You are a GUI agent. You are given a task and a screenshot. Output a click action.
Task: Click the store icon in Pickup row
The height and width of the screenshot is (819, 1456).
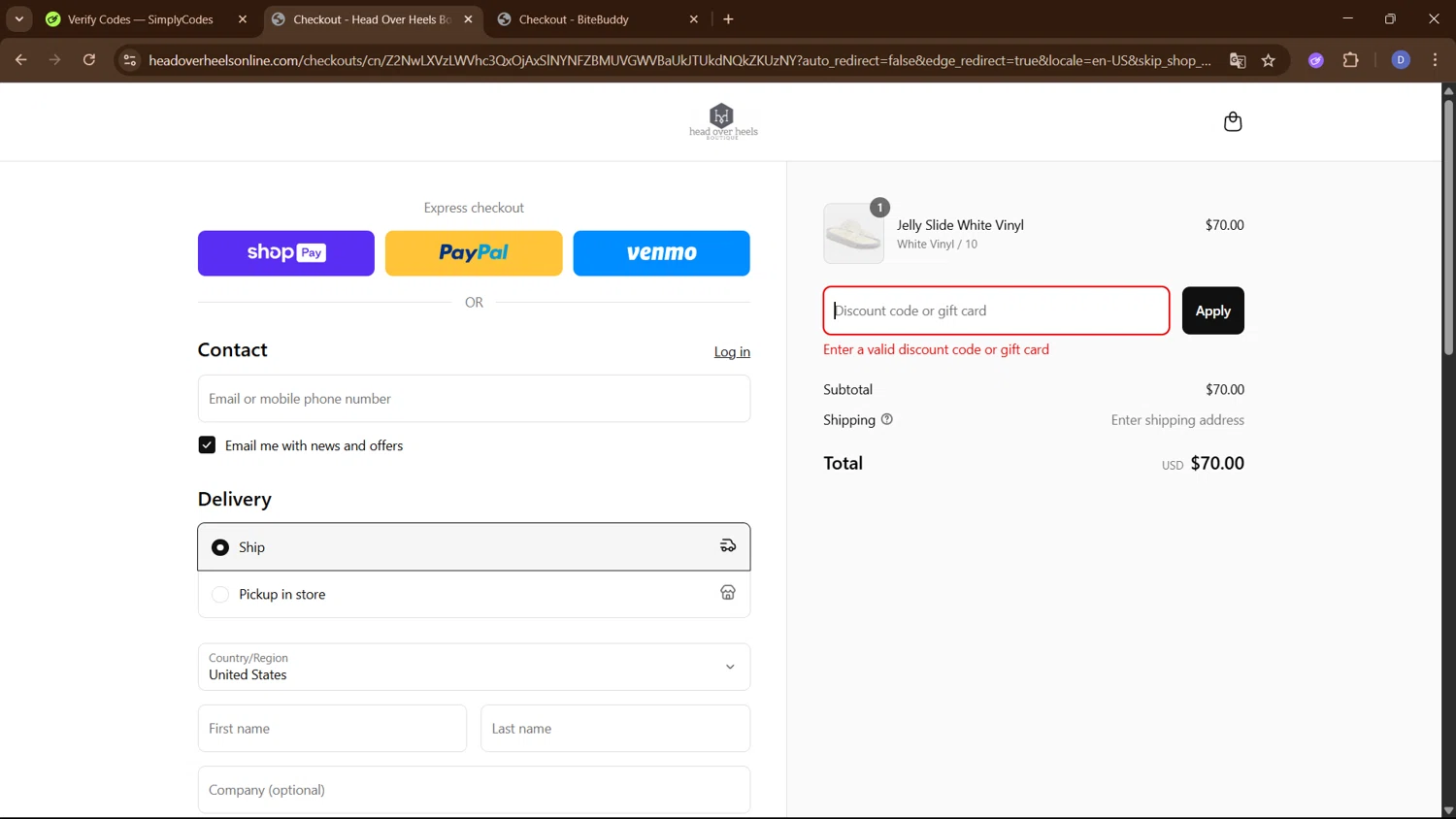coord(728,593)
